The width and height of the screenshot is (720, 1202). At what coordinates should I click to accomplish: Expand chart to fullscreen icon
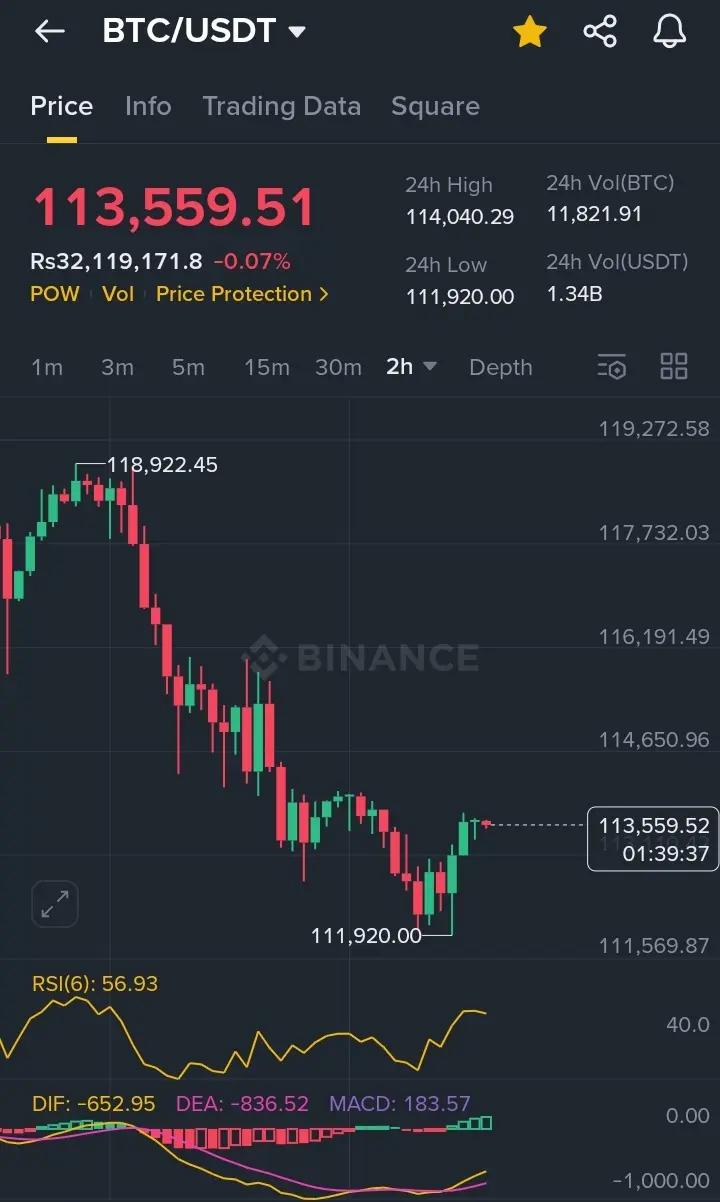(55, 904)
